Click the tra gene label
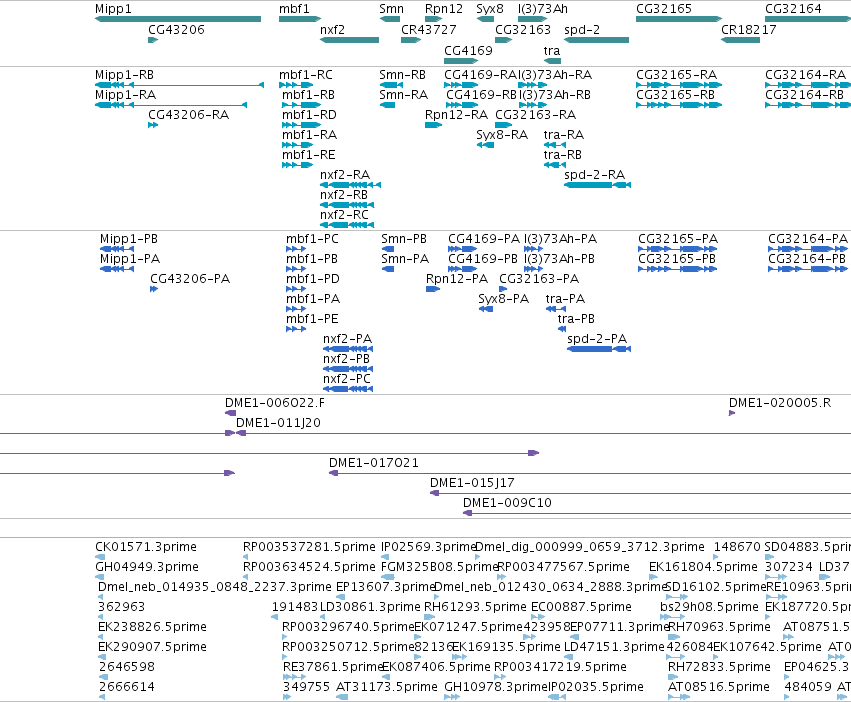 tap(552, 50)
